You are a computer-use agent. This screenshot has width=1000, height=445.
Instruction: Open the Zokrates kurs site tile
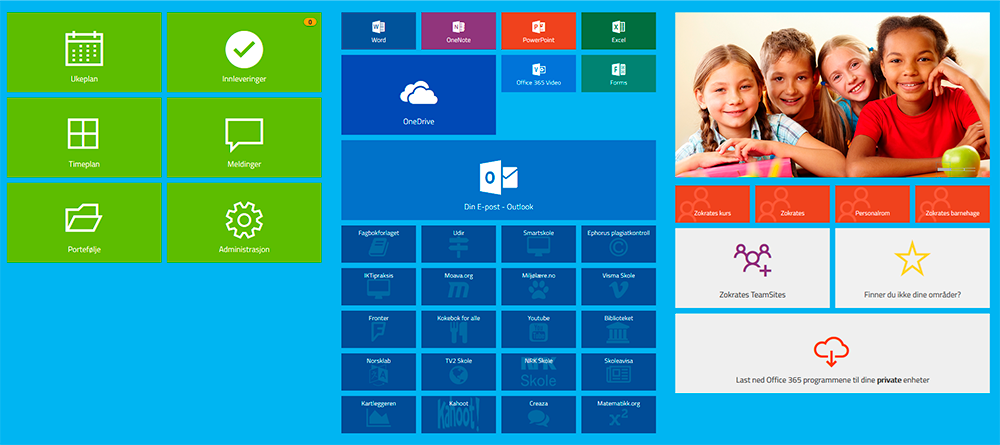(712, 204)
